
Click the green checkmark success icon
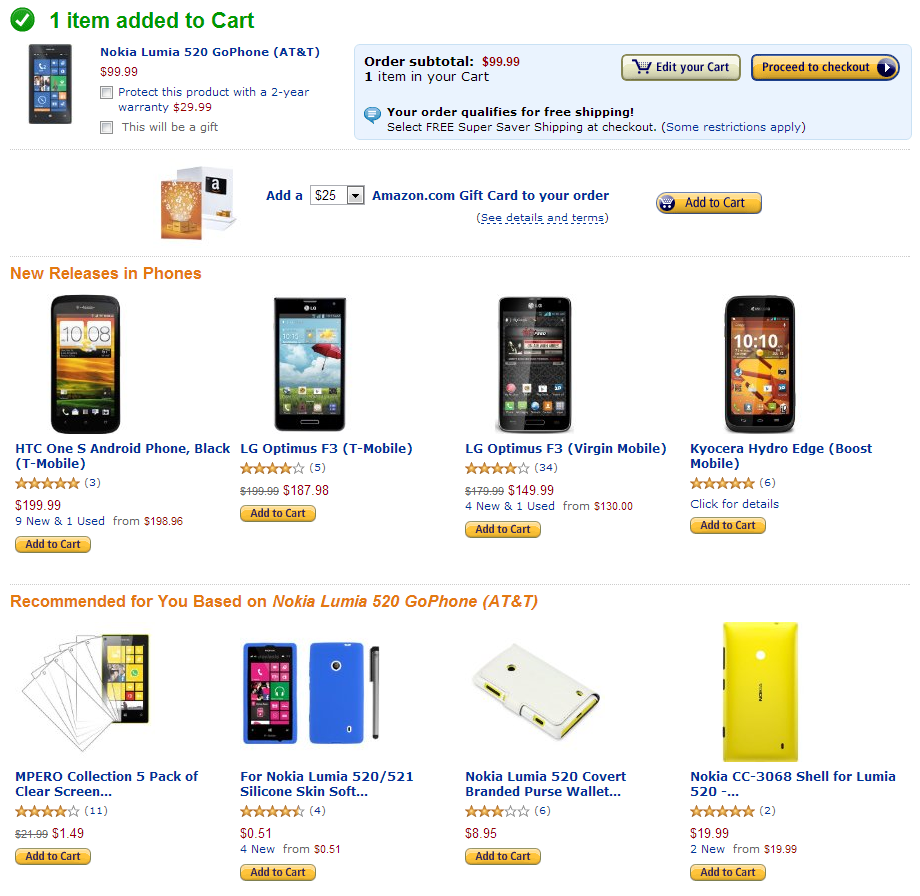pos(23,20)
